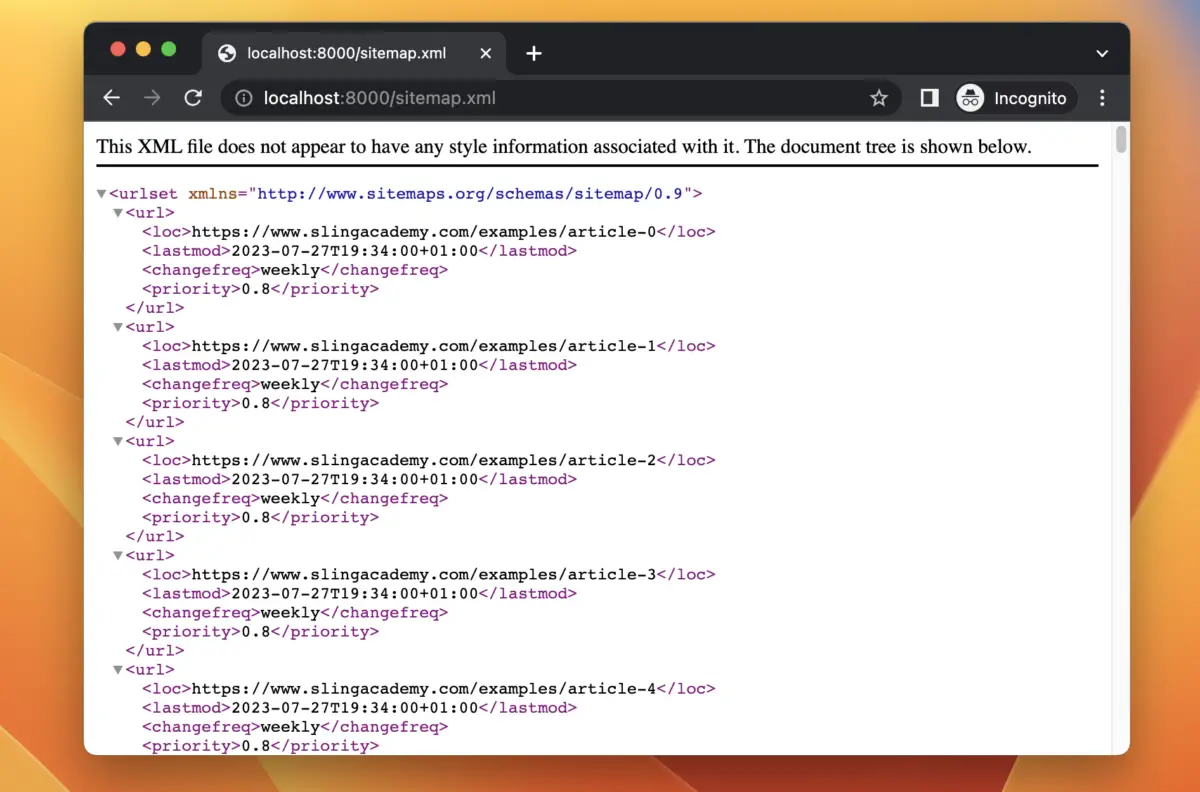Viewport: 1200px width, 792px height.
Task: Click the 'weekly' changefreq under article-2
Action: point(290,498)
